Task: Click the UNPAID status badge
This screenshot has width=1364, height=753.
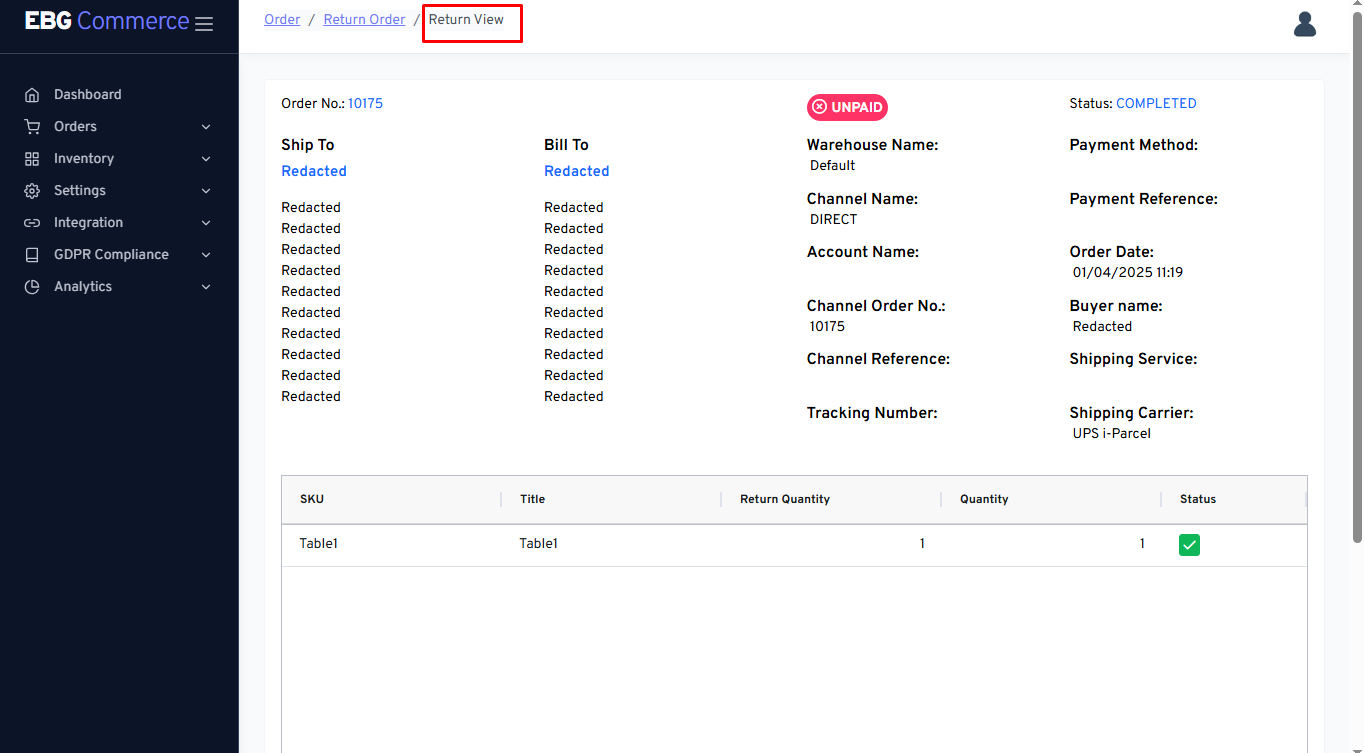Action: pyautogui.click(x=847, y=107)
